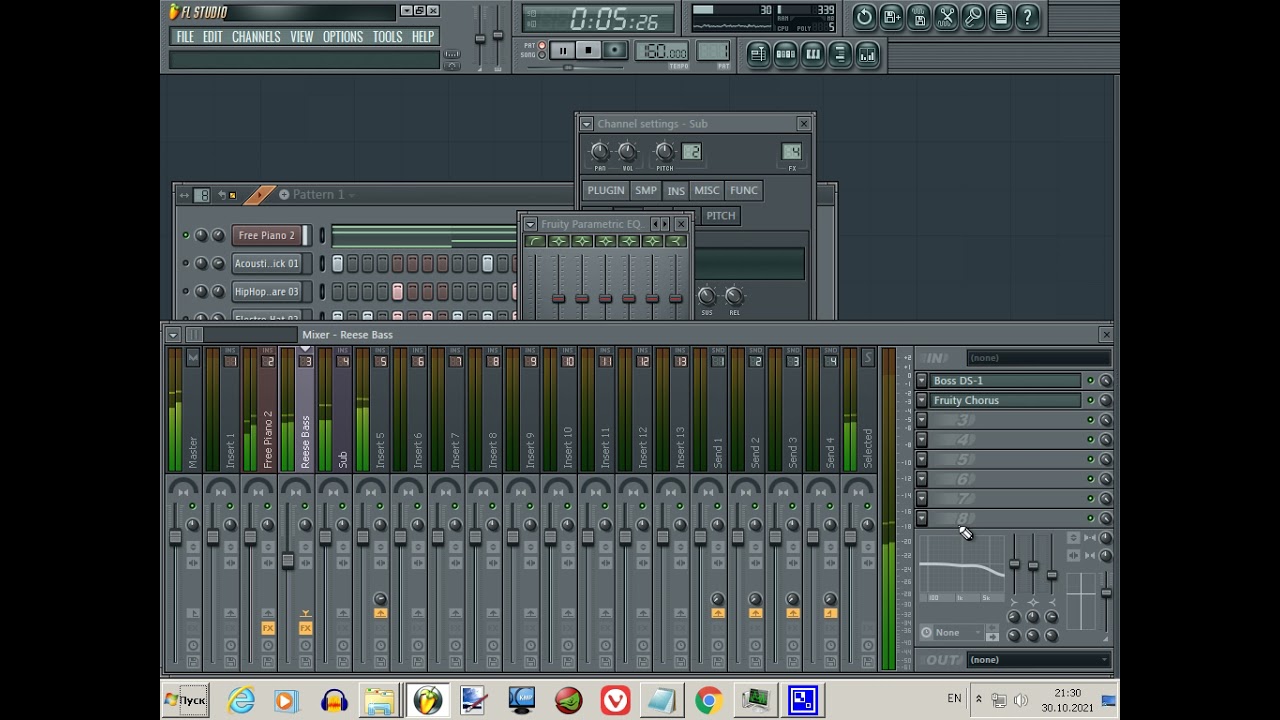This screenshot has height=720, width=1280.
Task: Open the OPTIONS menu
Action: (343, 37)
